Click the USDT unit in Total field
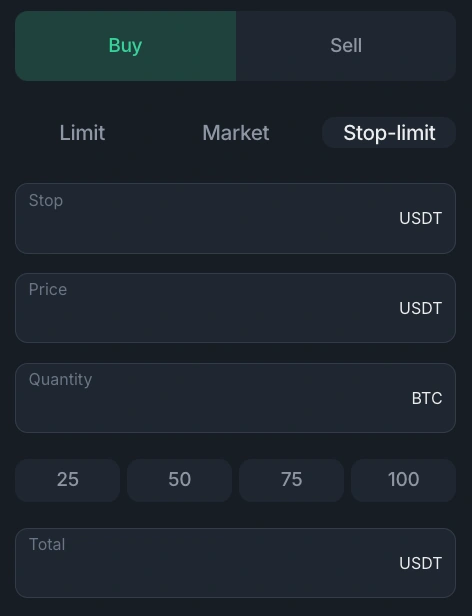Image resolution: width=472 pixels, height=616 pixels. coord(421,563)
